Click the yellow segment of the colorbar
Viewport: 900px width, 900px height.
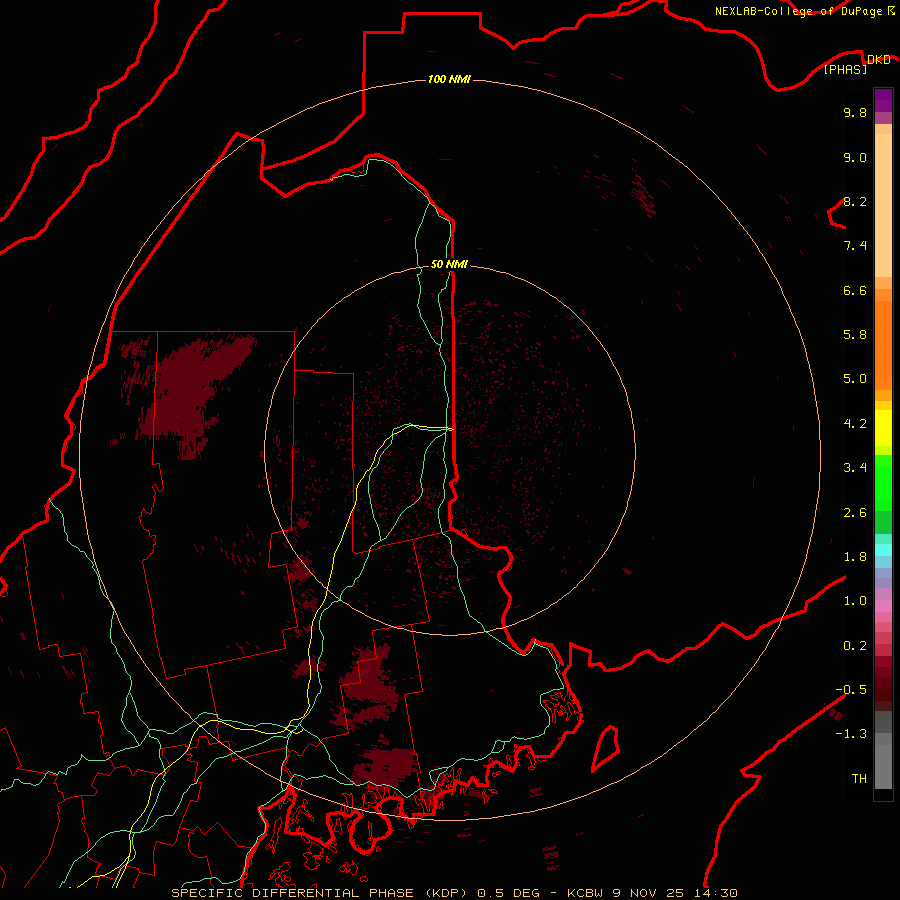[883, 428]
